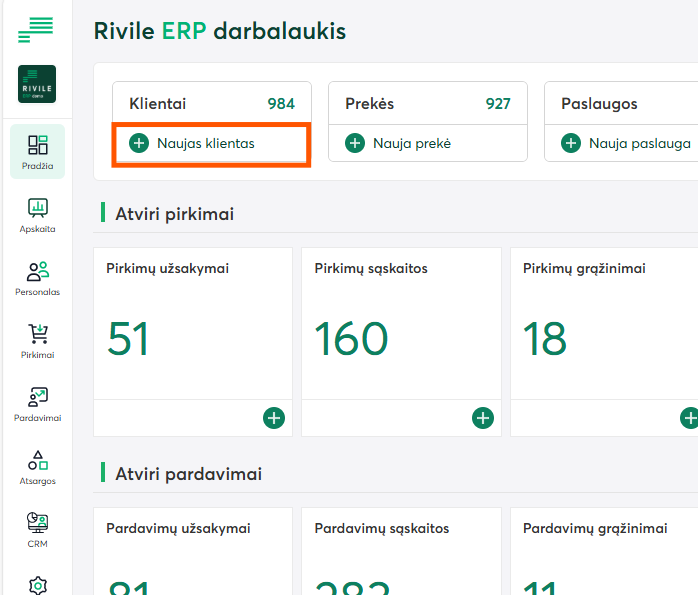Screen dimensions: 698x595
Task: Open the Atsargos inventory module
Action: (37, 467)
